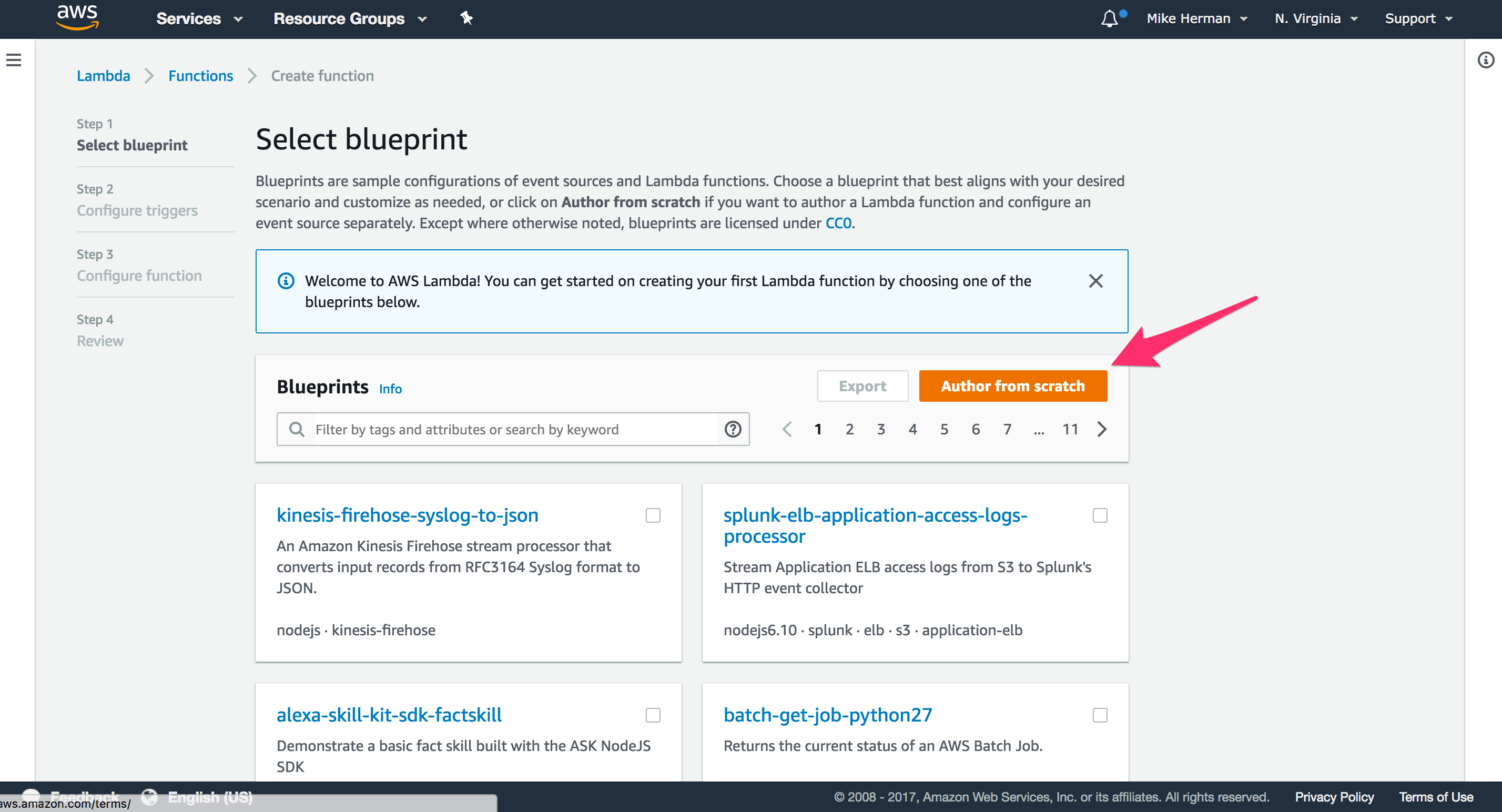Check the splunk-elb-application-access-logs-processor checkbox

[1100, 515]
